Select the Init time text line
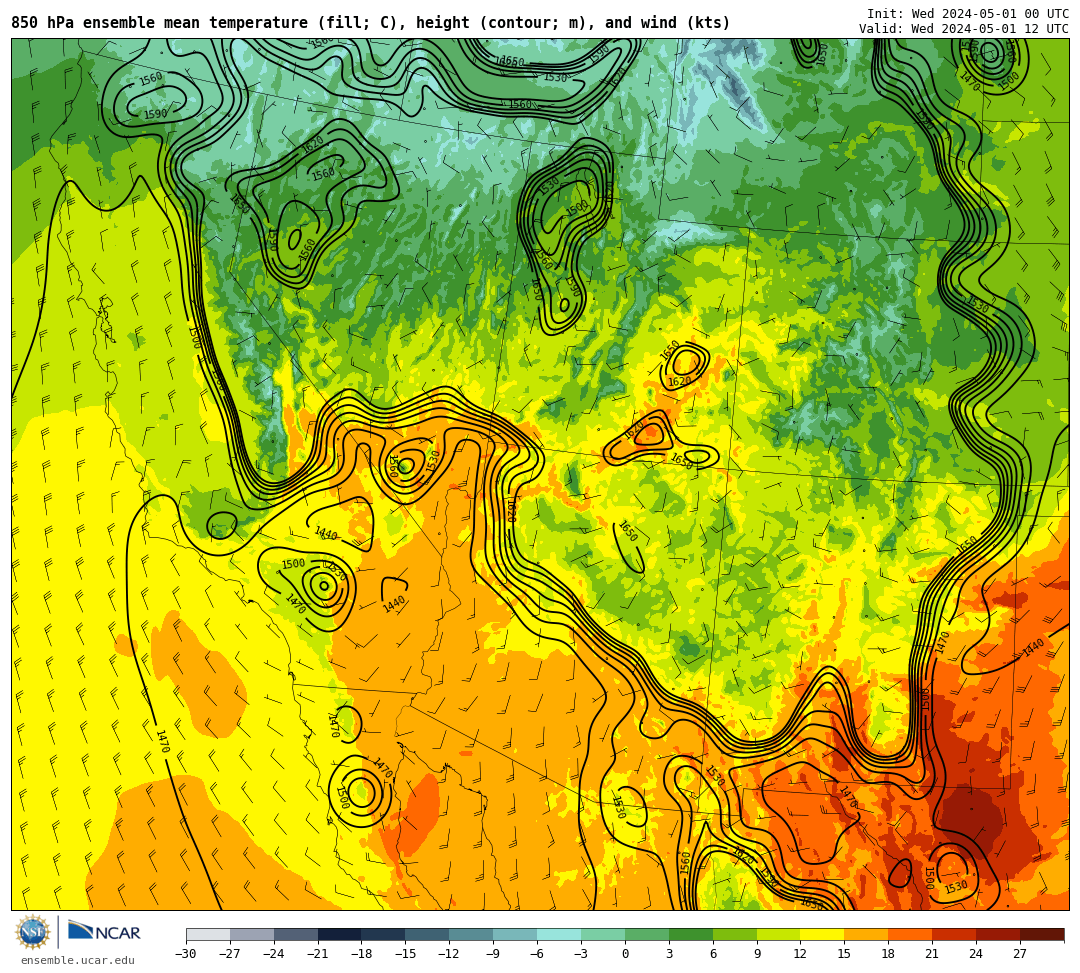This screenshot has height=973, width=1080. coord(968,14)
